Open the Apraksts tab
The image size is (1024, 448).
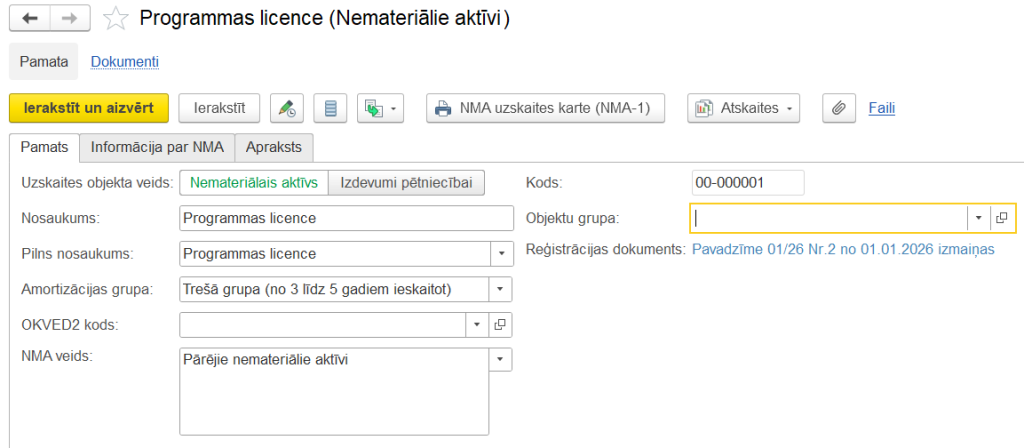274,147
